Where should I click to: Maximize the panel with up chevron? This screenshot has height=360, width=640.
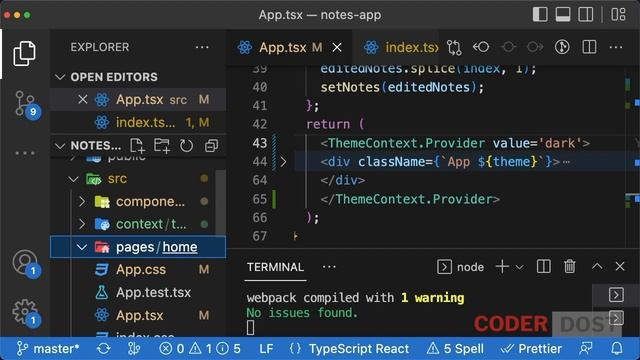coord(597,267)
